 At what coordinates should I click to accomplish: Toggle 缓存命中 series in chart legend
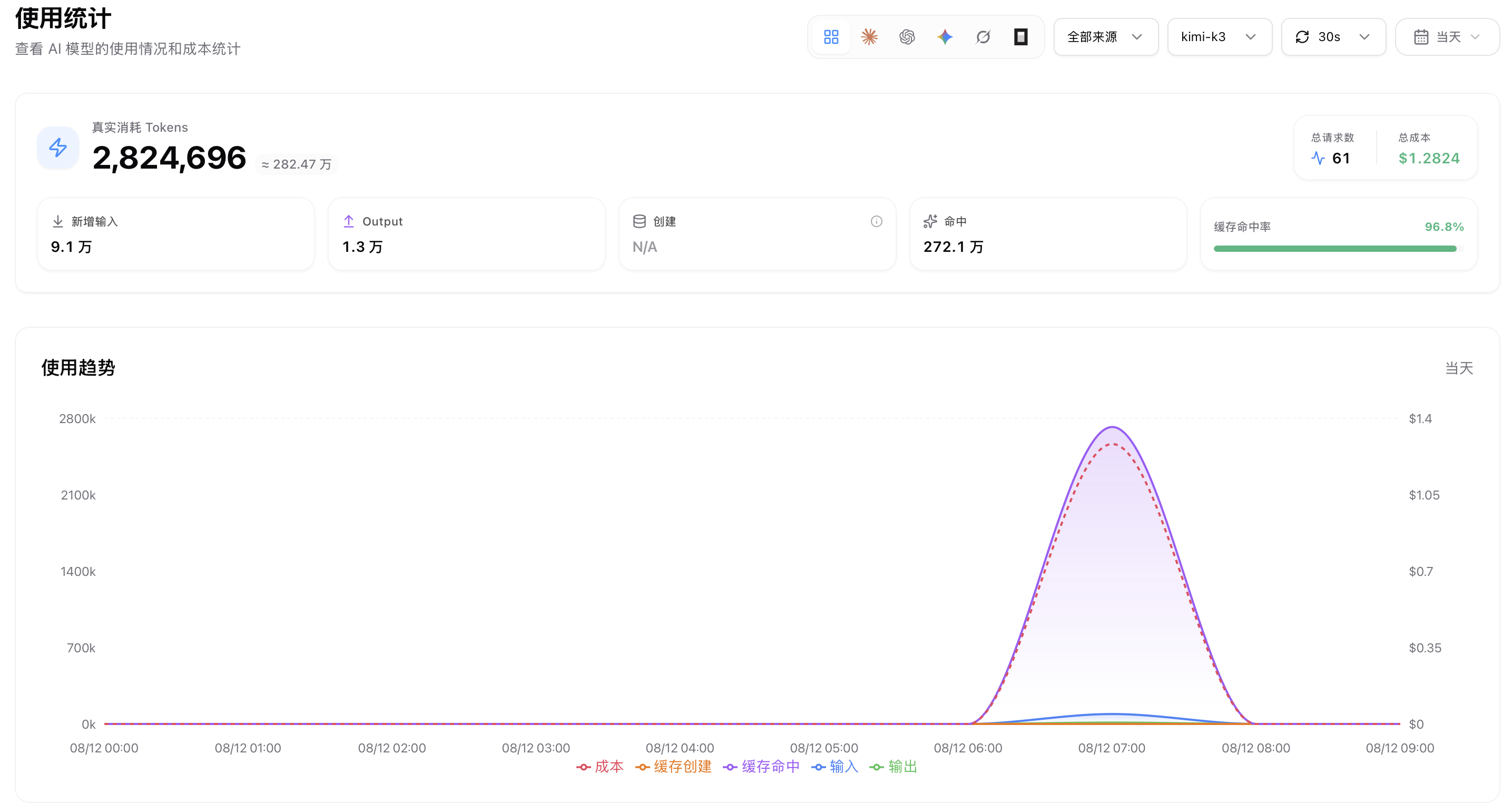(761, 767)
